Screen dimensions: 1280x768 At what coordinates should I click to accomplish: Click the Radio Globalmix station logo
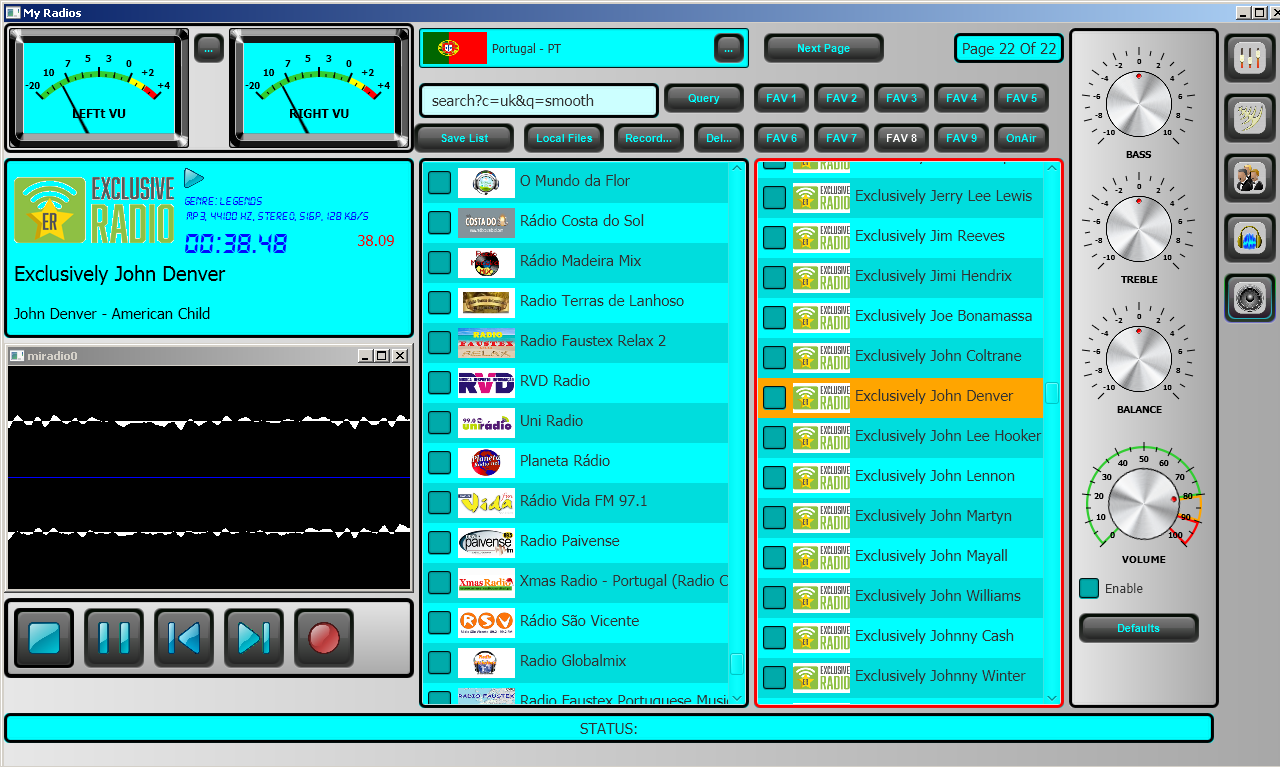coord(486,662)
